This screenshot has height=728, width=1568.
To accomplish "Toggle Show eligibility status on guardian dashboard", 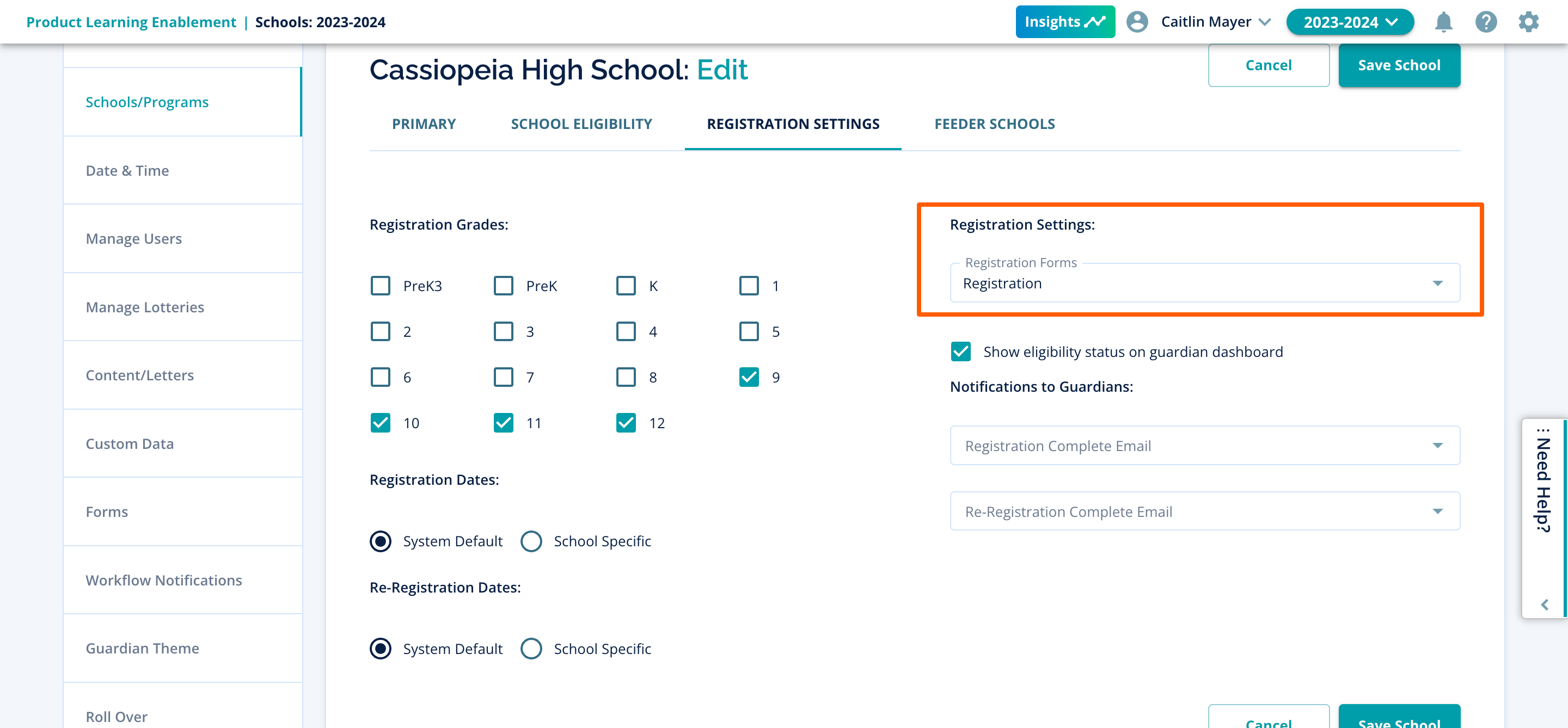I will 960,351.
